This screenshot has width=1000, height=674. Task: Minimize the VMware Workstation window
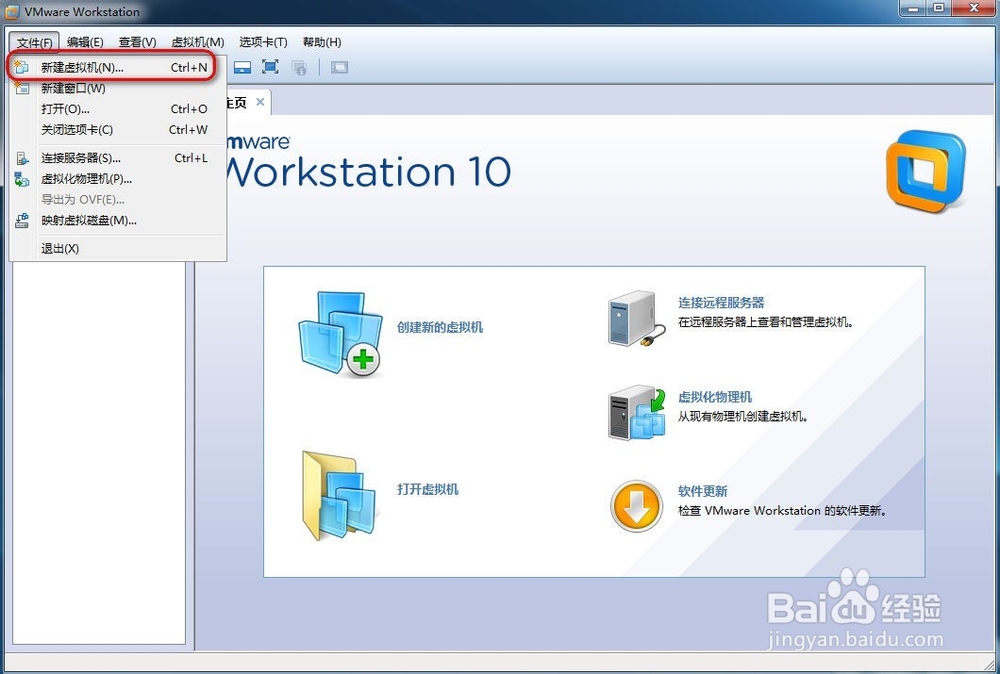tap(914, 8)
